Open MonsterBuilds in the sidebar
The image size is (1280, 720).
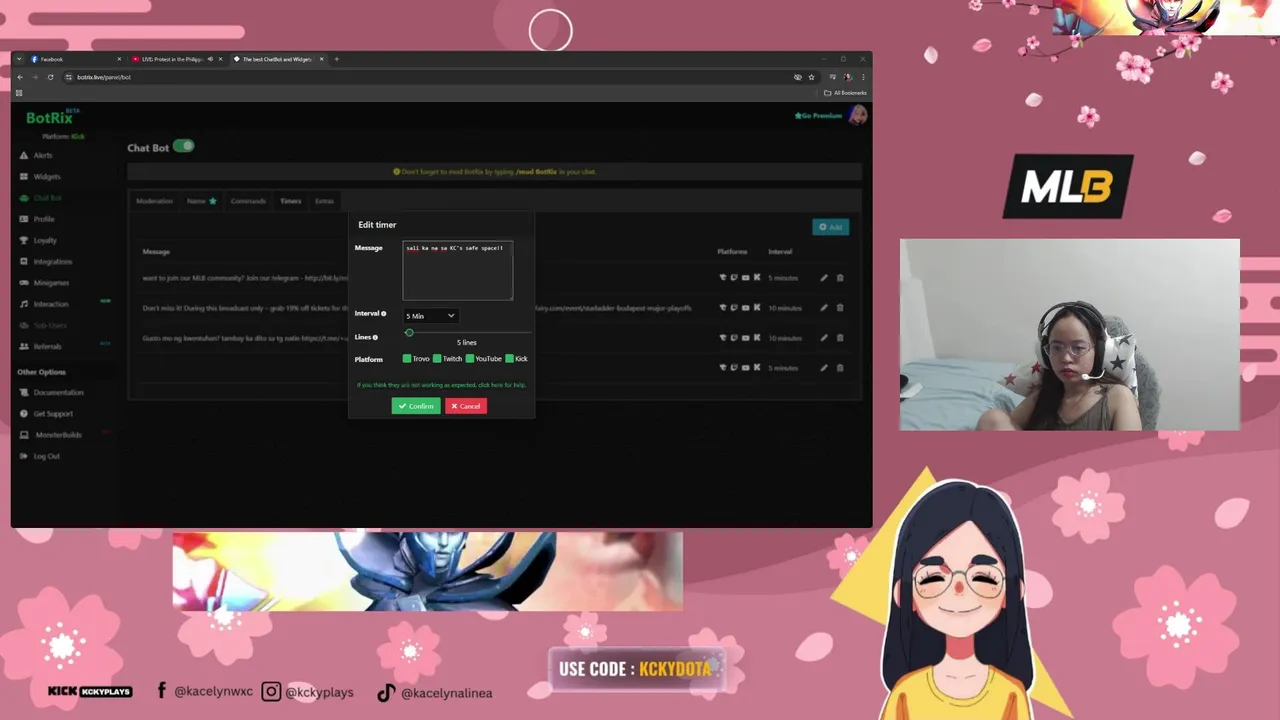click(x=51, y=435)
